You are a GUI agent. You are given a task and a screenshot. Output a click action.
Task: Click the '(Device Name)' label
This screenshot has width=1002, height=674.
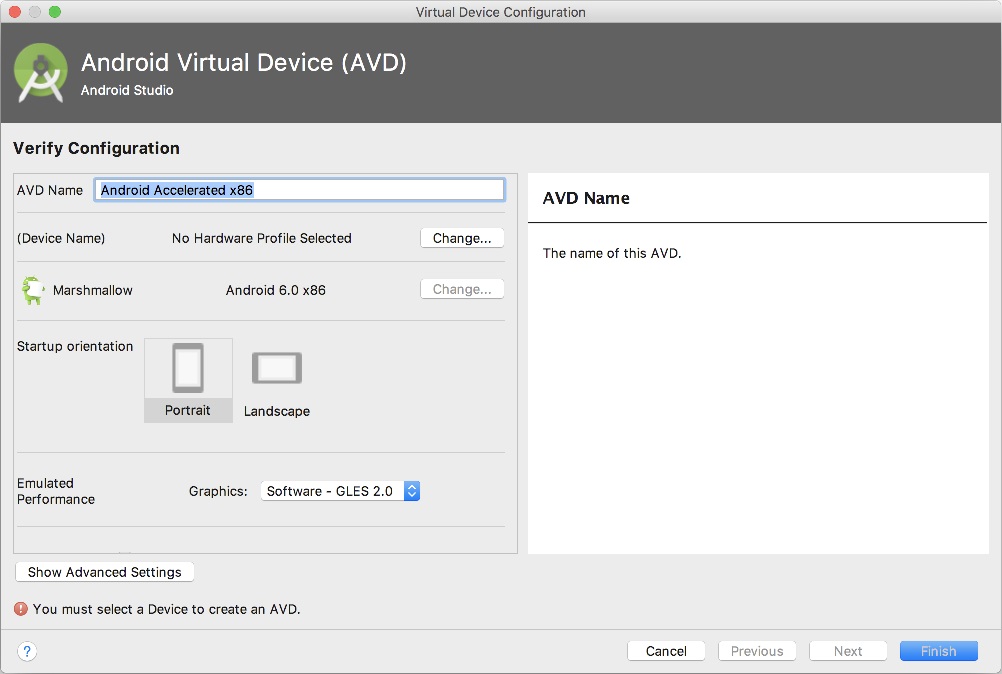click(61, 238)
